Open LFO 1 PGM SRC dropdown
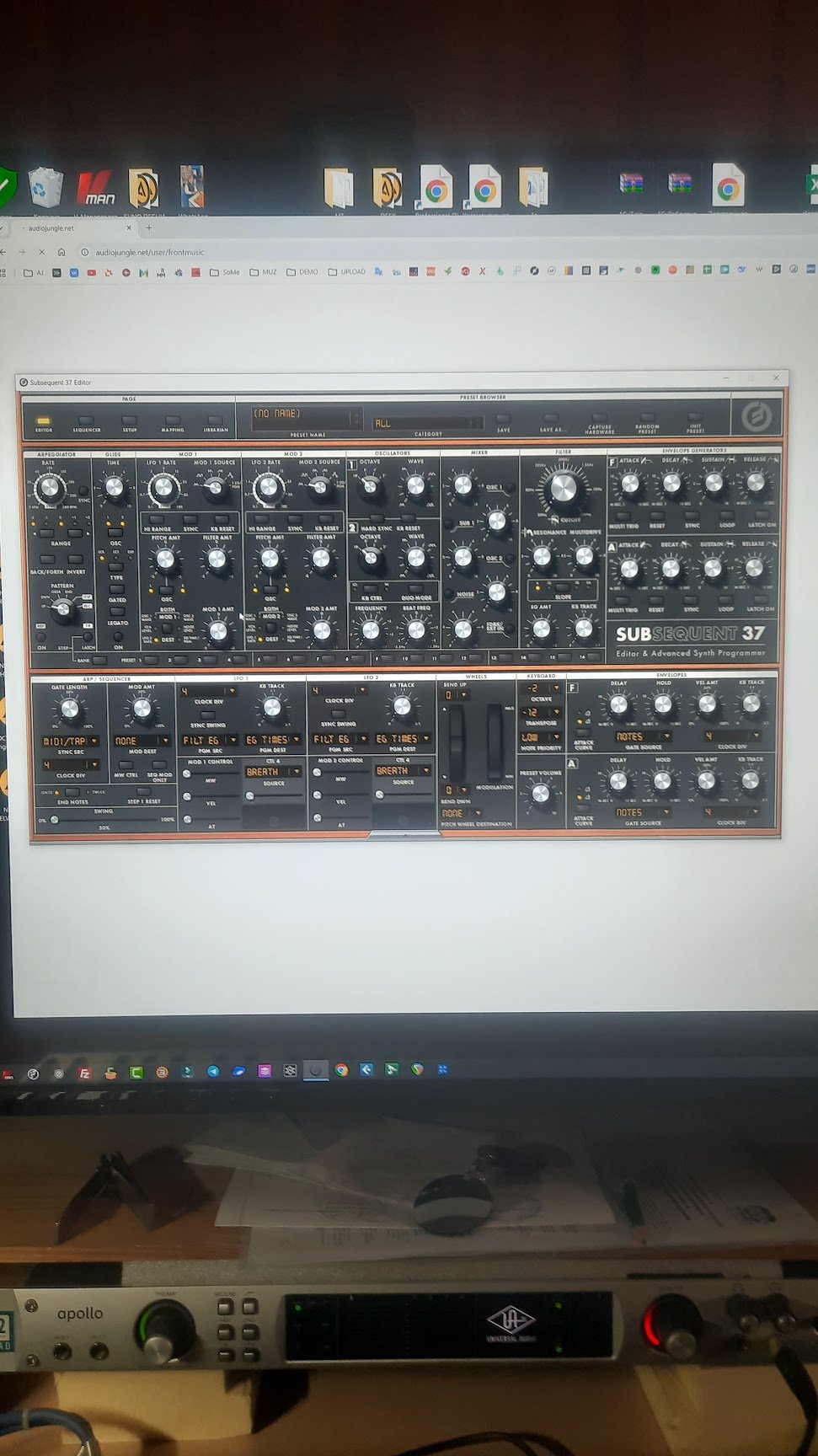The height and width of the screenshot is (1456, 818). pyautogui.click(x=208, y=740)
